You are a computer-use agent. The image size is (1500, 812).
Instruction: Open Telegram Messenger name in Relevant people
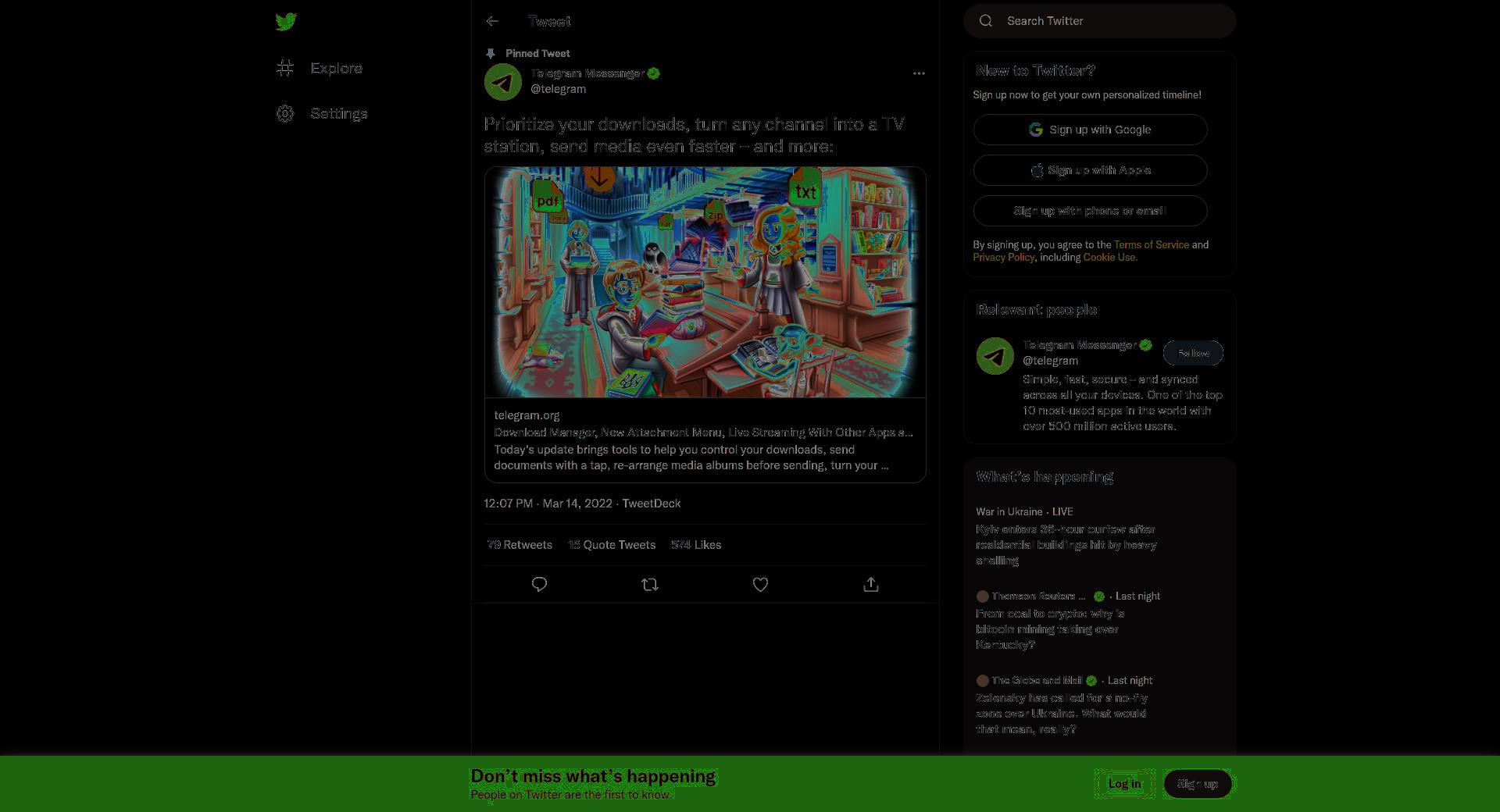pos(1080,345)
